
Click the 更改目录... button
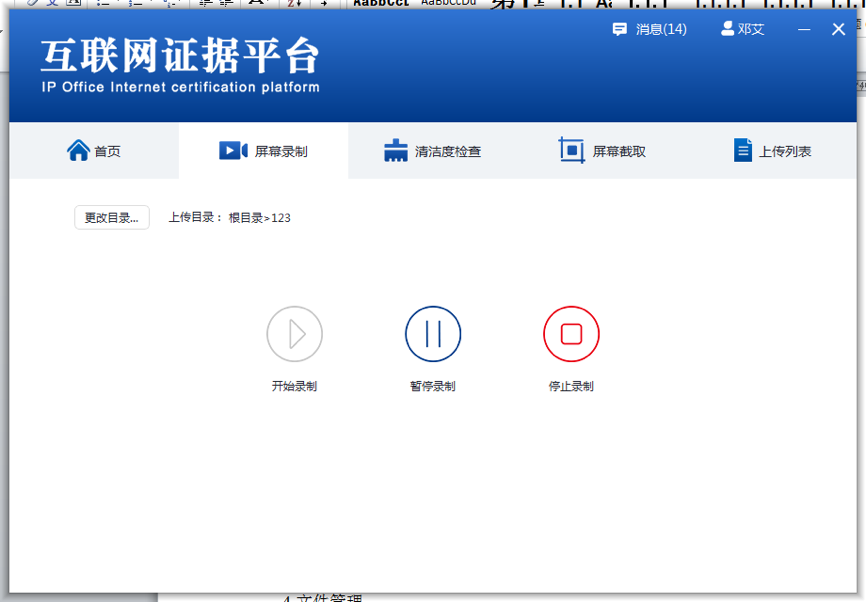tap(112, 218)
